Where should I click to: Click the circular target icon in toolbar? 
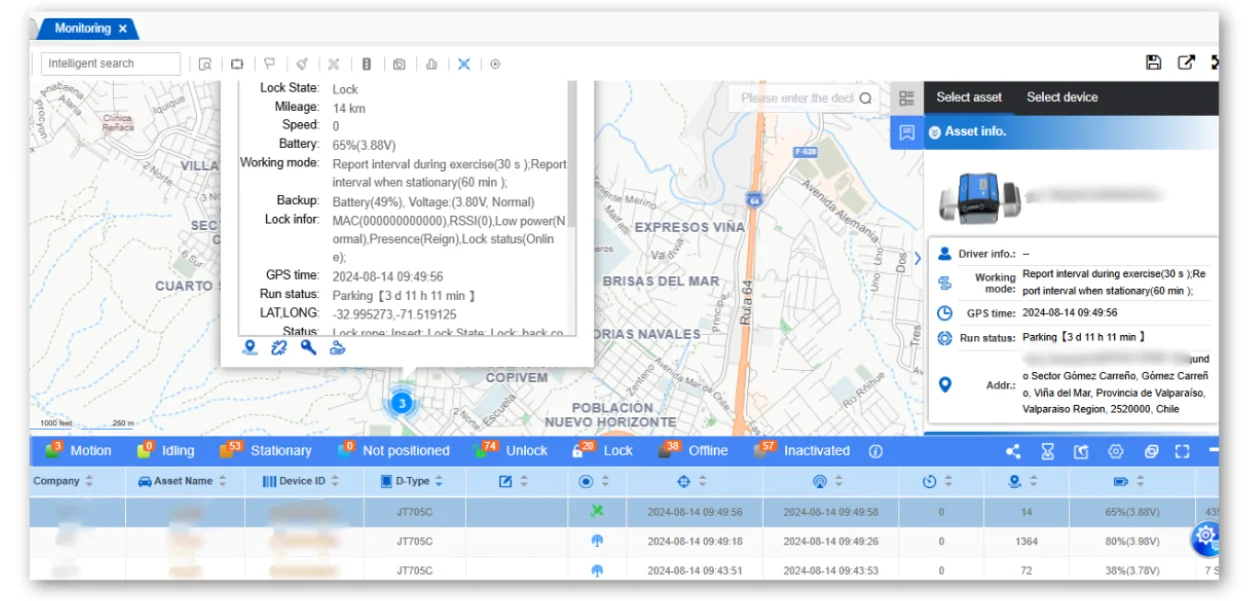pos(495,64)
